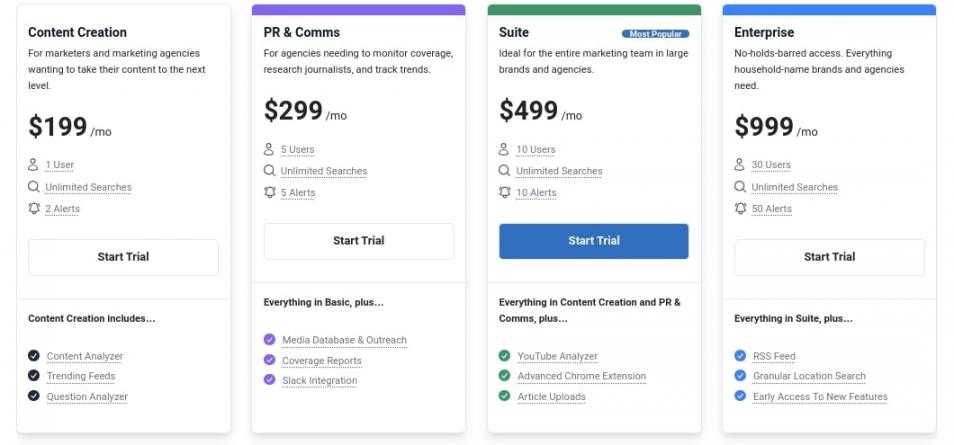
Task: Click the bell icon next to 50 Alerts
Action: 740,208
